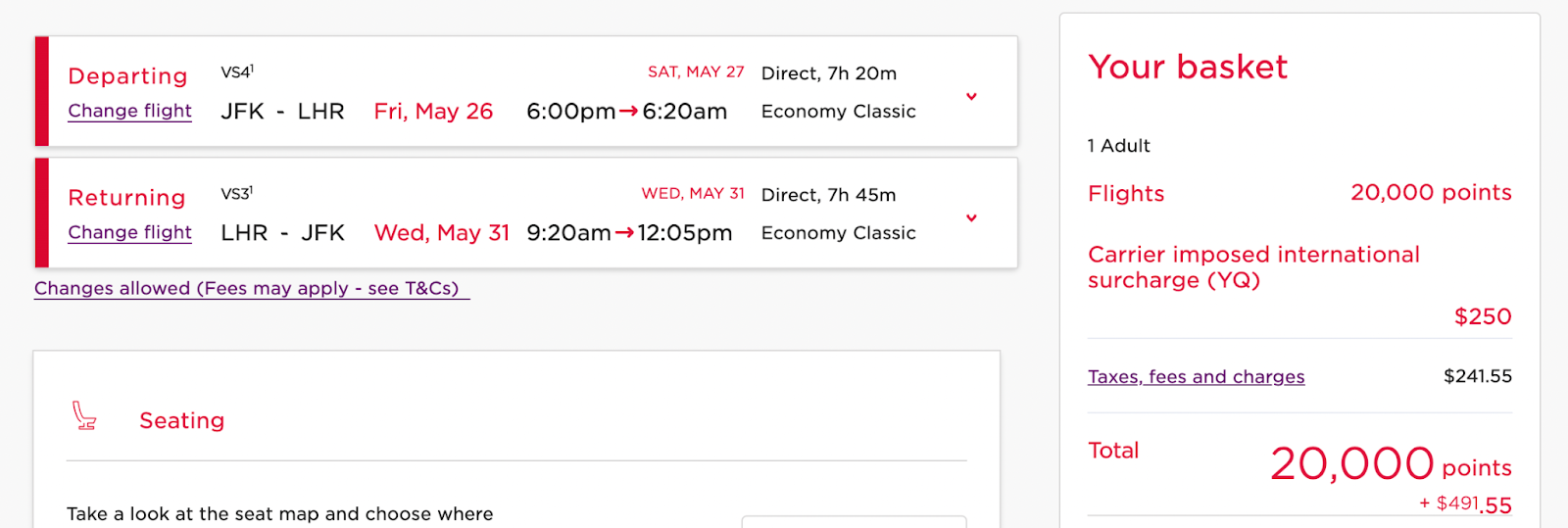The width and height of the screenshot is (1568, 528).
Task: Click the Seating section heading
Action: point(182,420)
